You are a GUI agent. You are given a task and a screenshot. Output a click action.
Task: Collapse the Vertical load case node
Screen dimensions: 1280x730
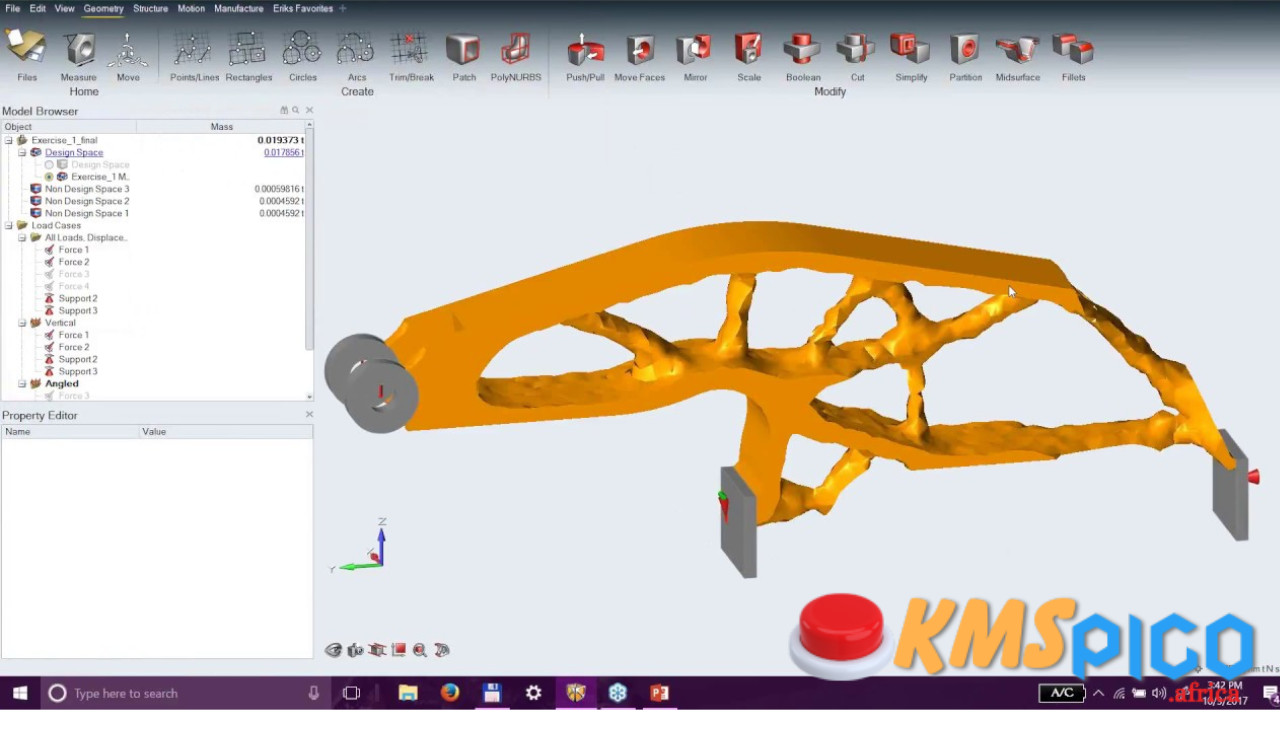pyautogui.click(x=22, y=323)
